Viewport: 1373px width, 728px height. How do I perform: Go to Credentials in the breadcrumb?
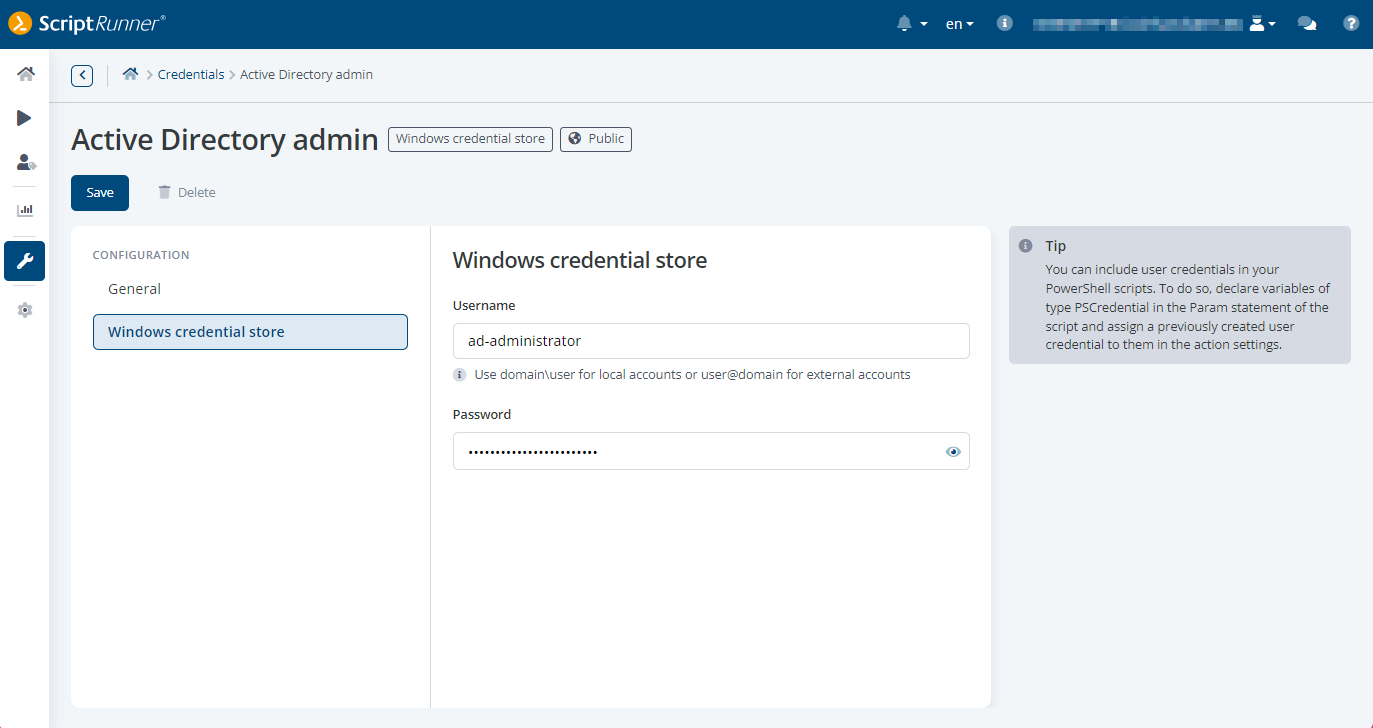pos(191,75)
